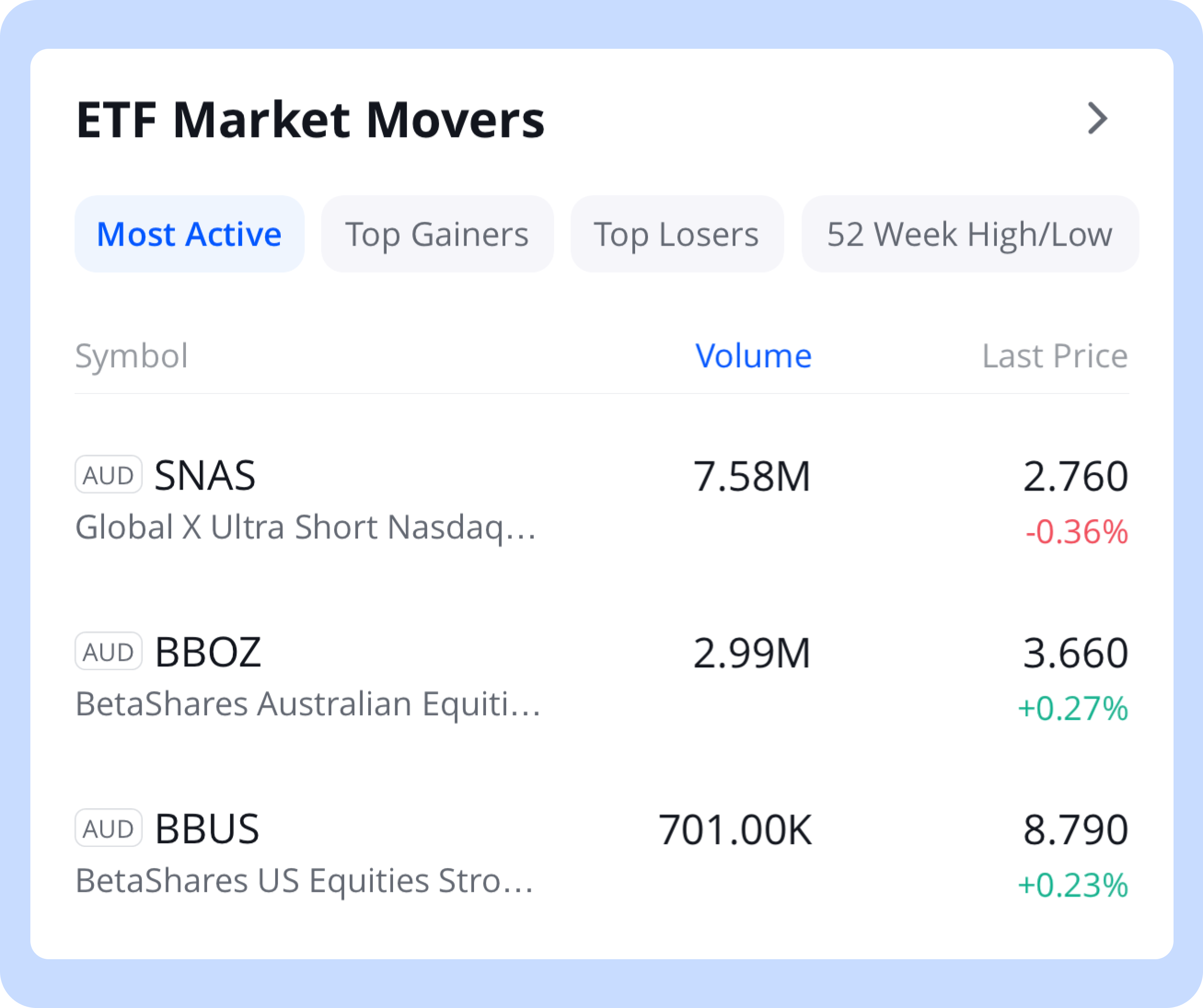Click SNAS -0.36% price change

pos(1076,532)
